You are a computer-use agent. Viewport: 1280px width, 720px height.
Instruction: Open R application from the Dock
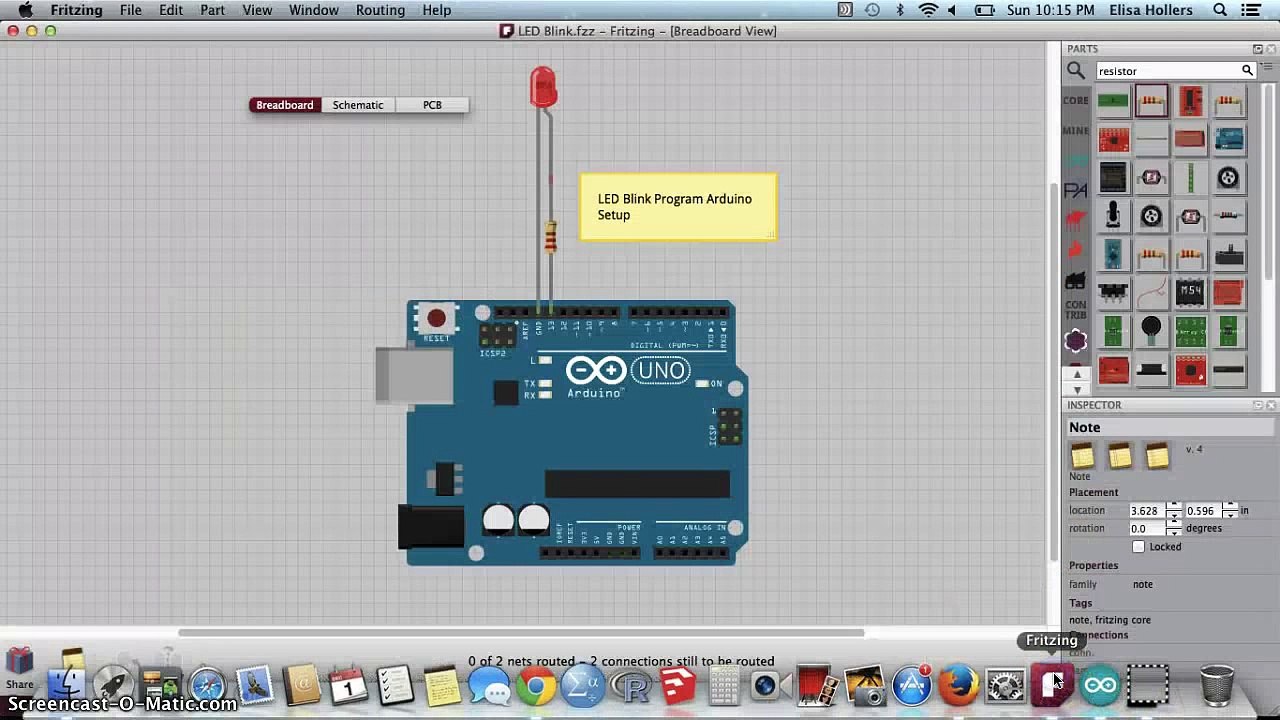click(631, 686)
